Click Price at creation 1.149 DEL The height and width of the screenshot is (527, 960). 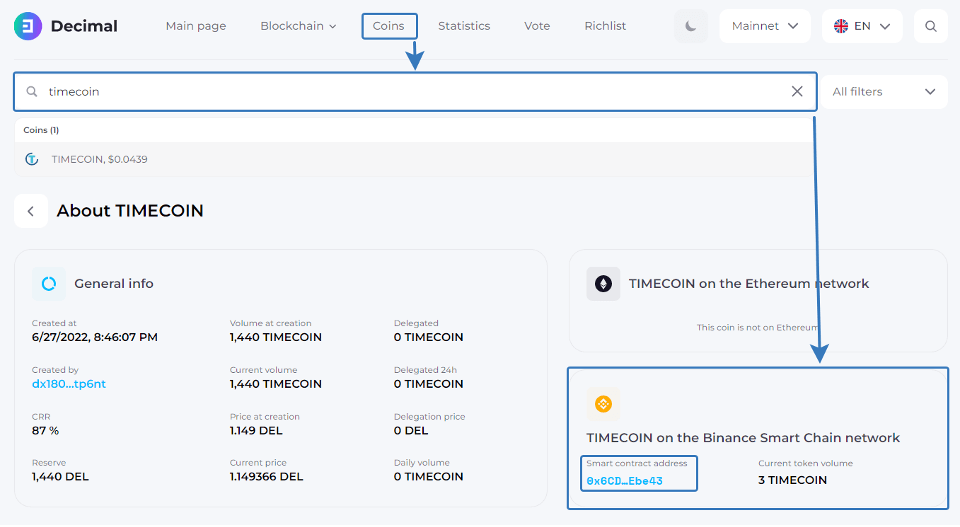pos(256,431)
